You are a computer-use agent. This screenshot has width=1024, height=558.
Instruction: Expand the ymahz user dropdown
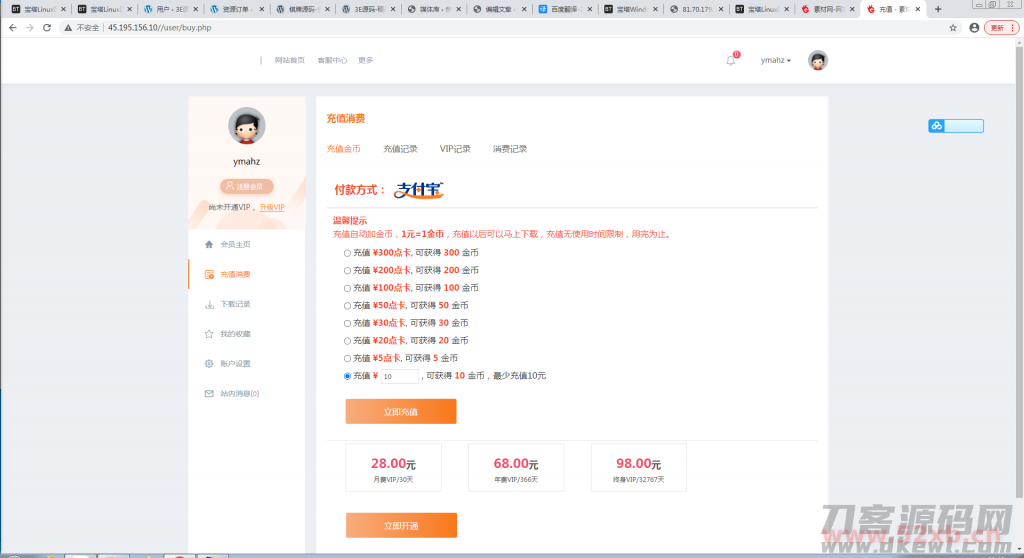click(775, 60)
